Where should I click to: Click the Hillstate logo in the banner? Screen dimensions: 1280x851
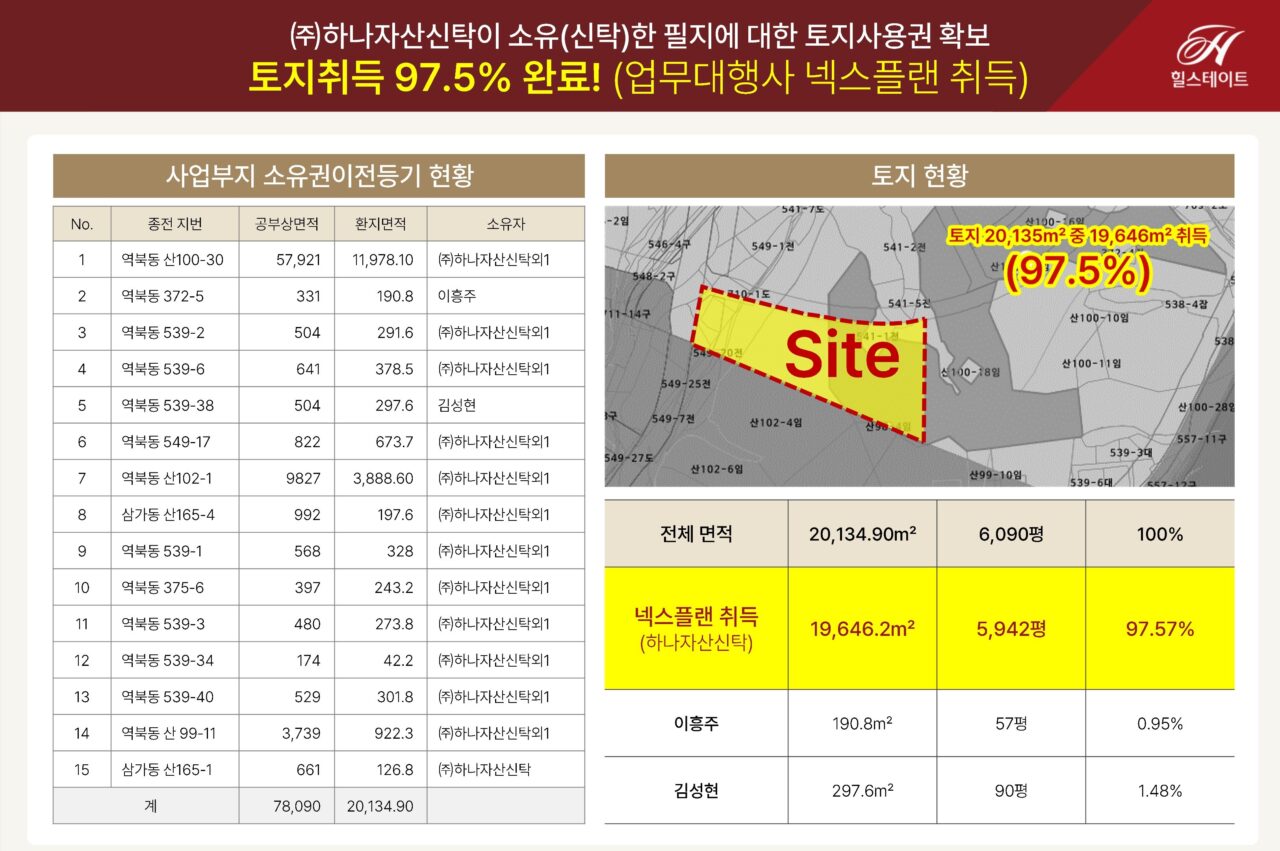pyautogui.click(x=1211, y=58)
